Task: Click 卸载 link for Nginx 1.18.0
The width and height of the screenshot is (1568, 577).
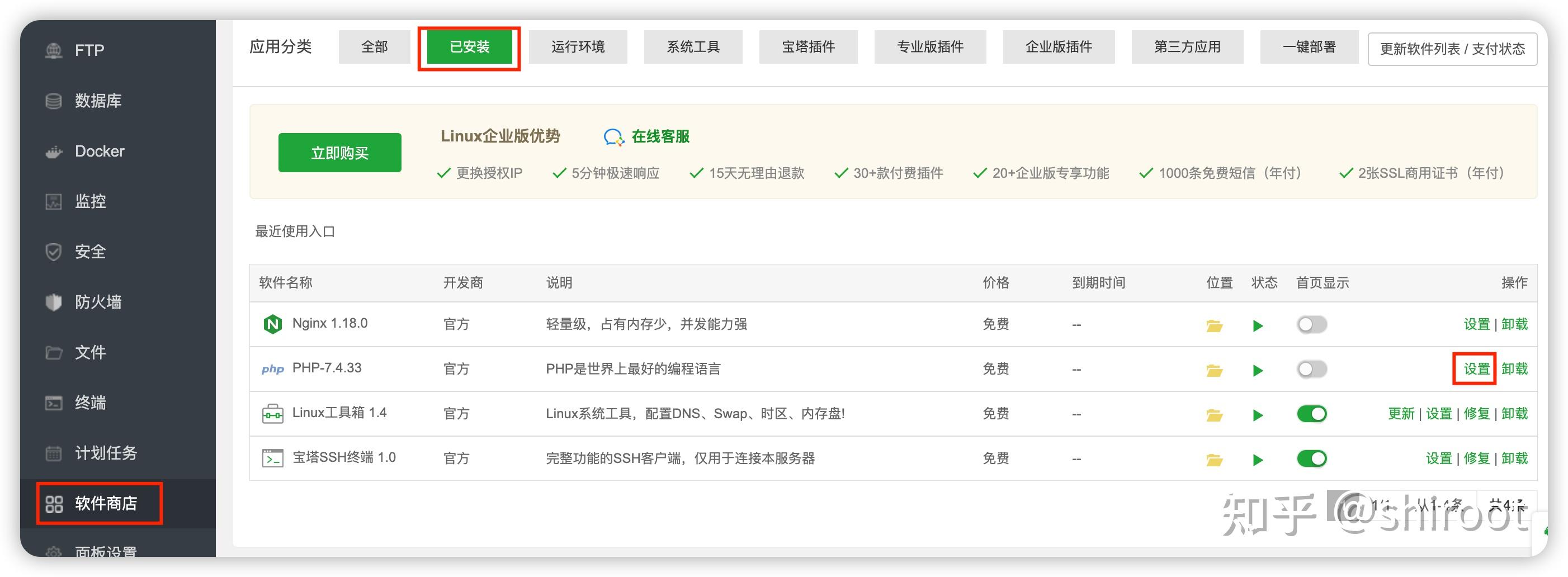Action: [1514, 324]
